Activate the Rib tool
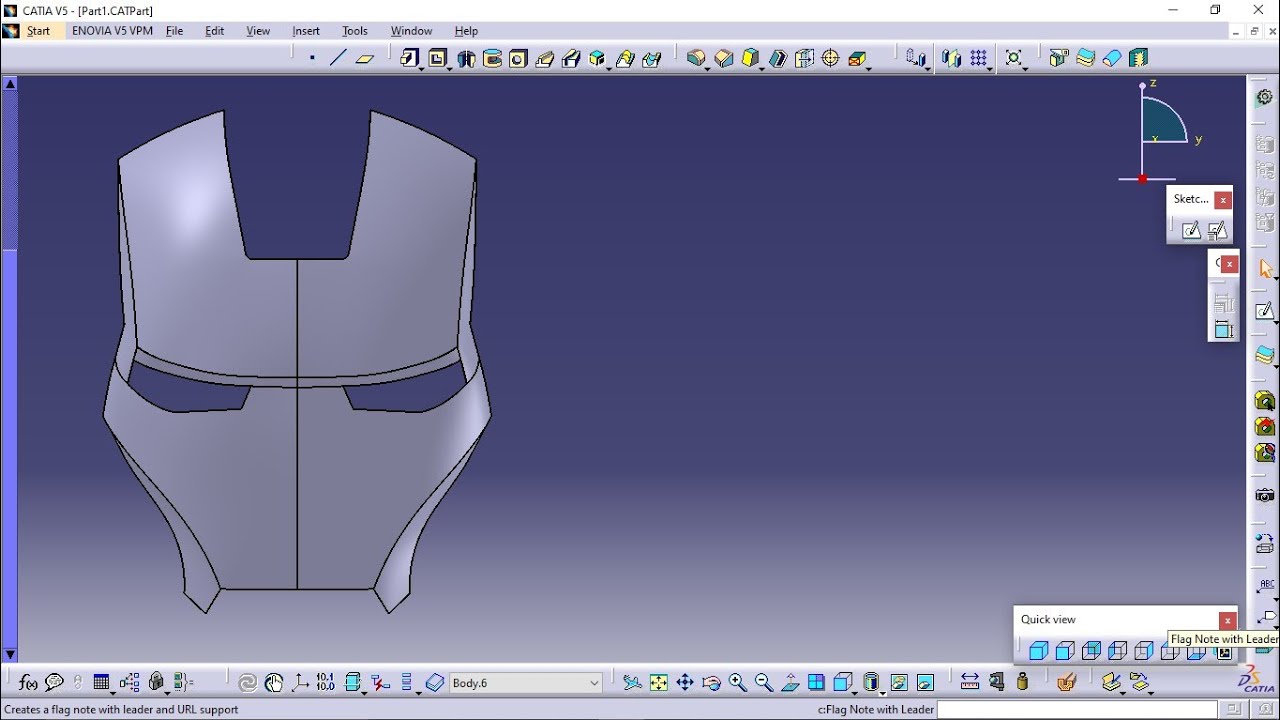The height and width of the screenshot is (720, 1280). (x=545, y=59)
